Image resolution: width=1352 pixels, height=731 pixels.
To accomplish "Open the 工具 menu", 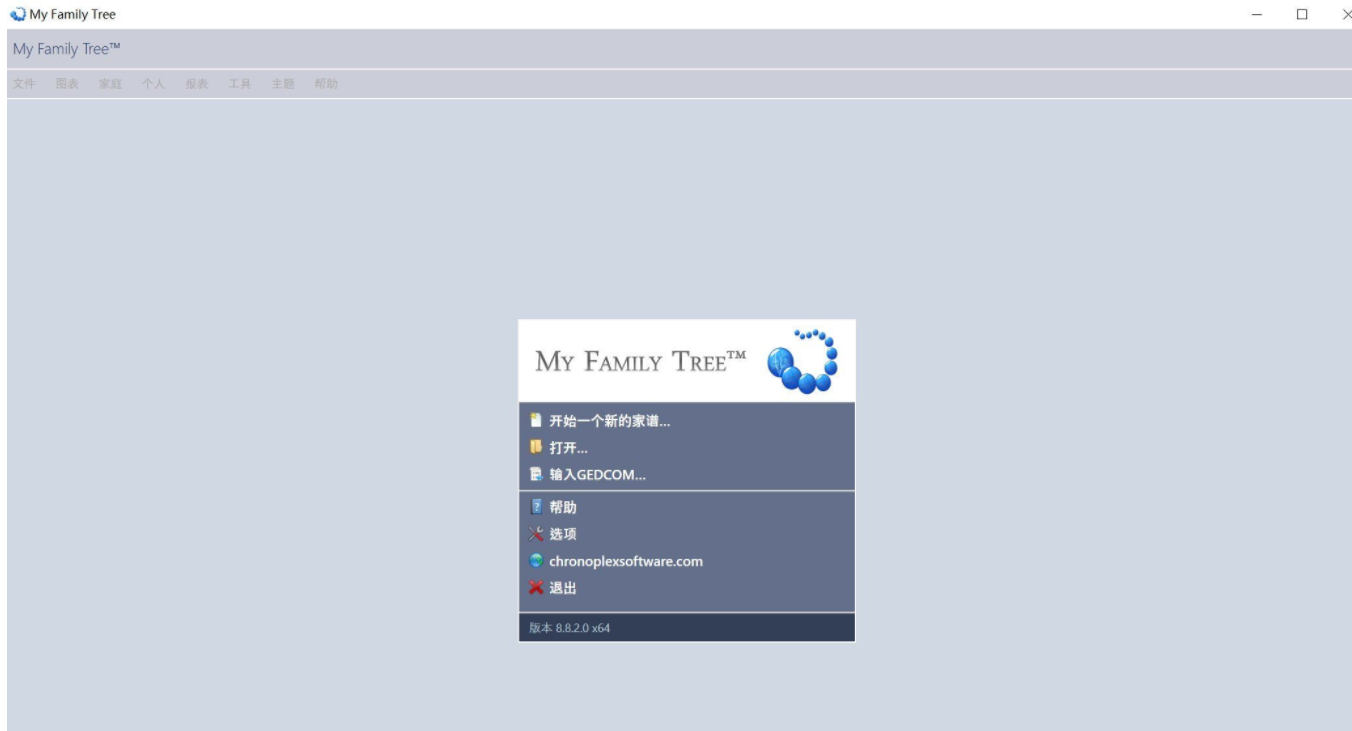I will pyautogui.click(x=240, y=84).
